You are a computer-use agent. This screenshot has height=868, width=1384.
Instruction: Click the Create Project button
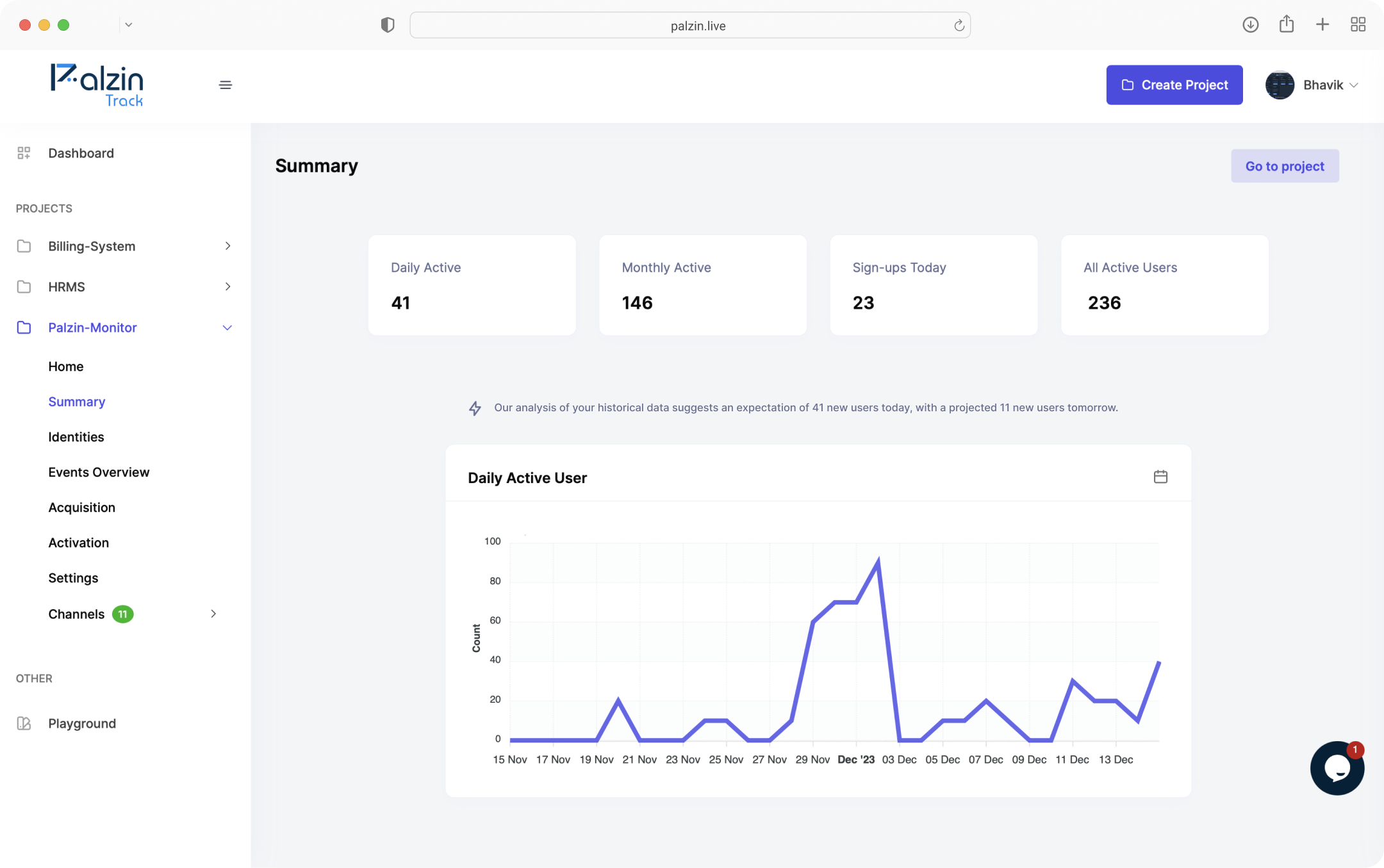pyautogui.click(x=1174, y=85)
